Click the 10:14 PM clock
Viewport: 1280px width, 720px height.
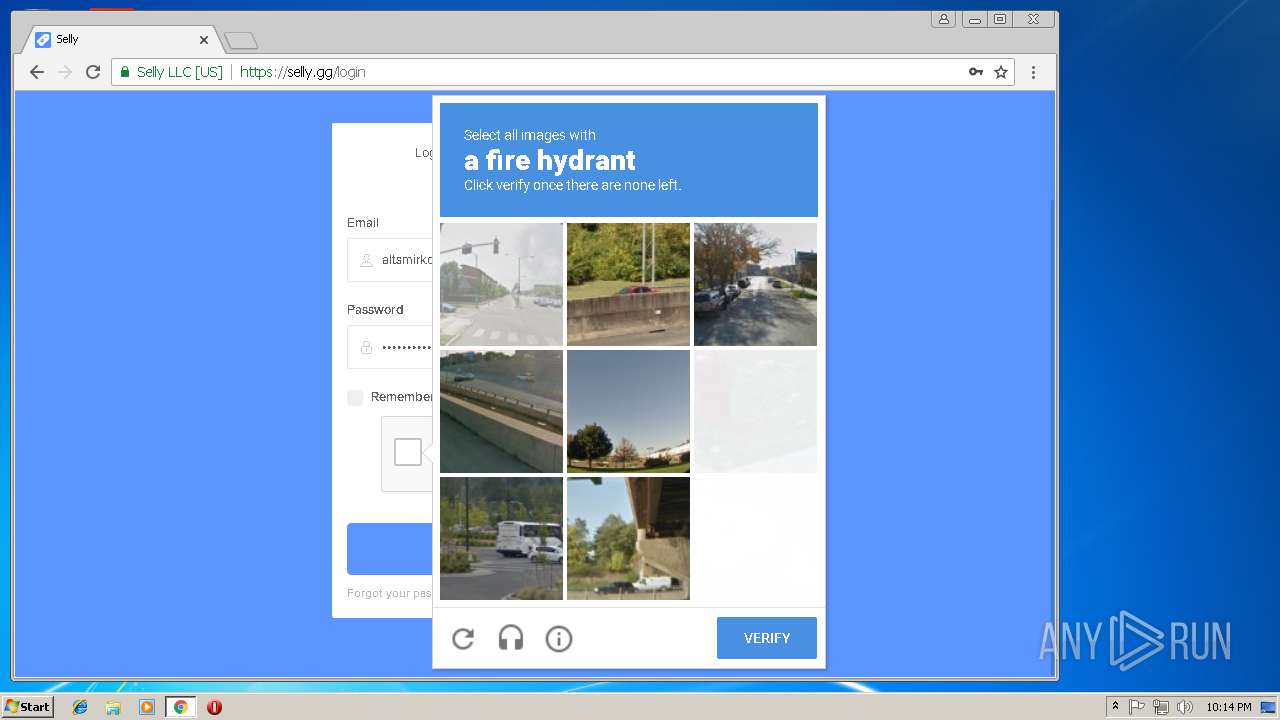point(1228,707)
